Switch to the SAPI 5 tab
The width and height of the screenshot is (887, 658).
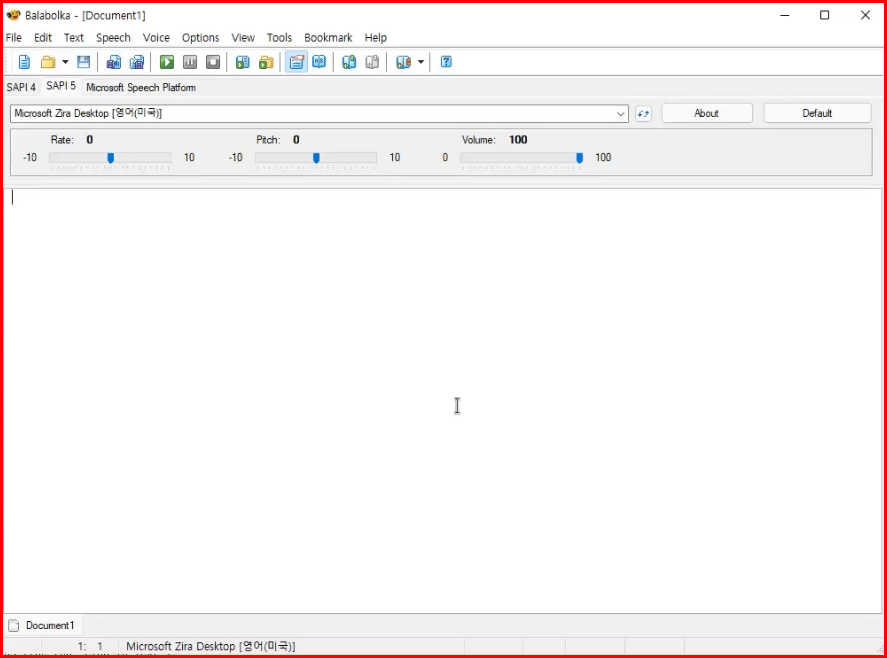coord(61,86)
